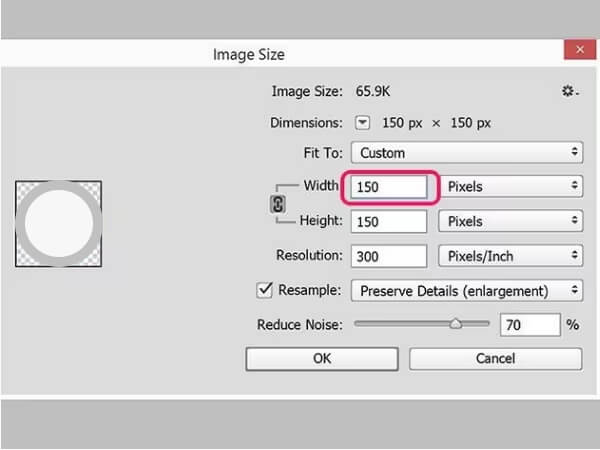
Task: Expand the Height units dropdown
Action: [511, 221]
